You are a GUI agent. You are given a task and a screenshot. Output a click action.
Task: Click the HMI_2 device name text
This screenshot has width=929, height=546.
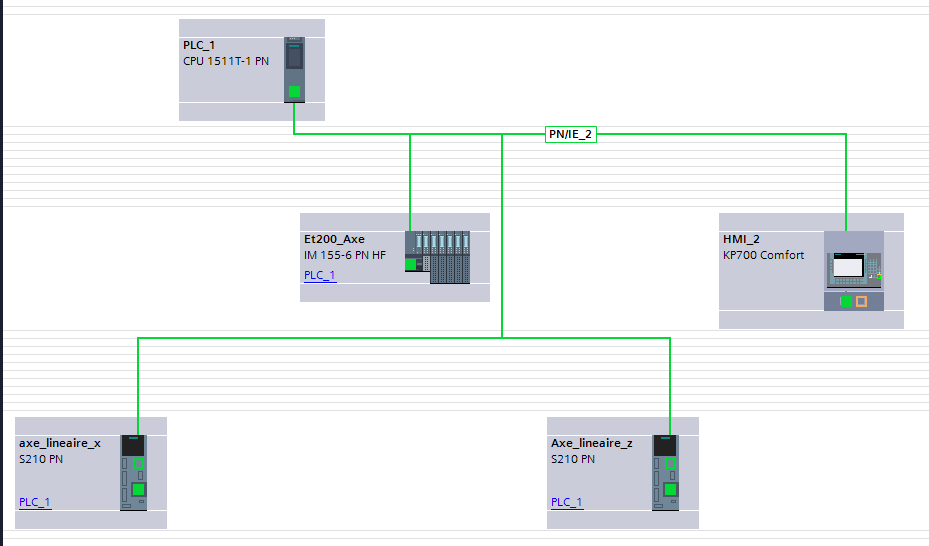point(741,240)
